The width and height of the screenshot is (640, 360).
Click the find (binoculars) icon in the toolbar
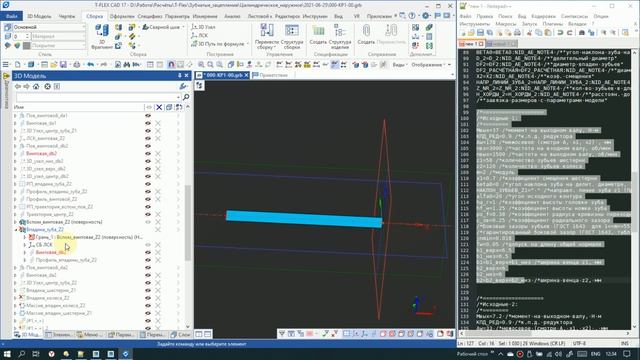tap(127, 64)
